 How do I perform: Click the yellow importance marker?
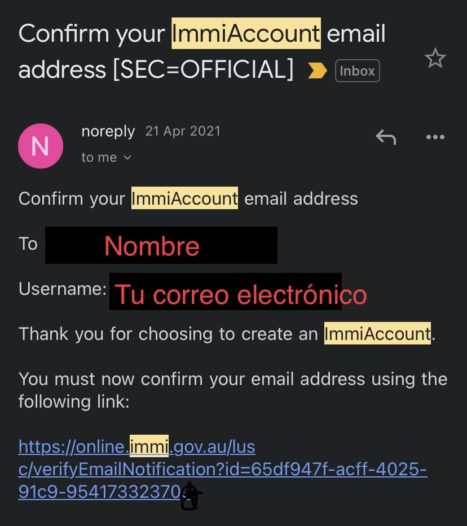[317, 70]
